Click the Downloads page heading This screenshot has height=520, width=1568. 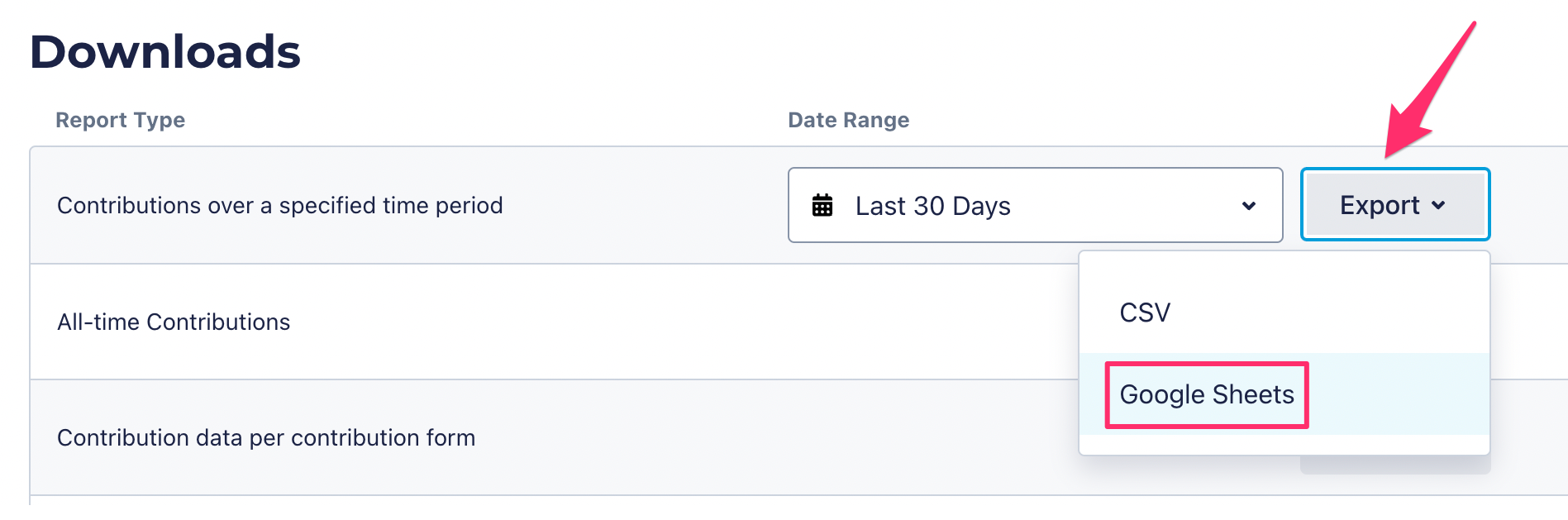click(x=165, y=51)
